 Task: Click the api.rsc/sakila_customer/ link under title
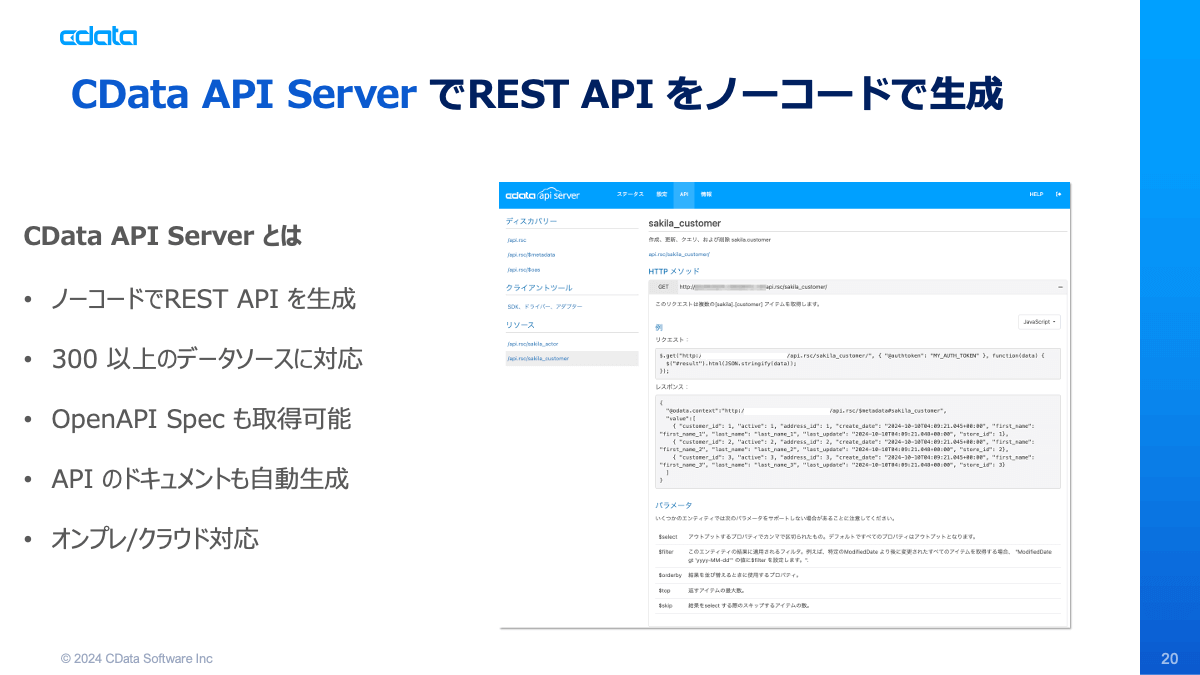click(679, 254)
